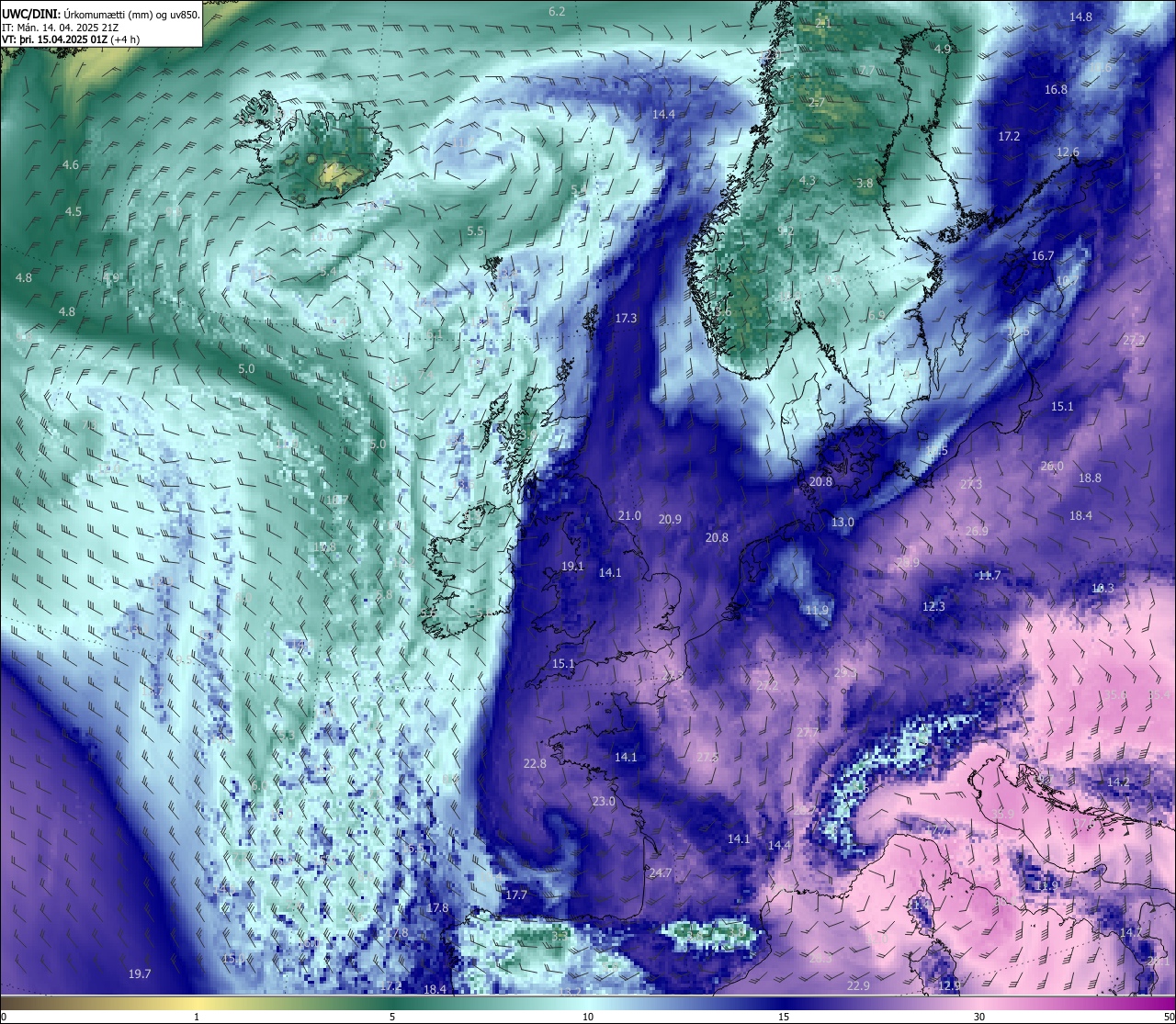Viewport: 1176px width, 1024px height.
Task: Click the 0 tick on the color scale
Action: point(4,1017)
